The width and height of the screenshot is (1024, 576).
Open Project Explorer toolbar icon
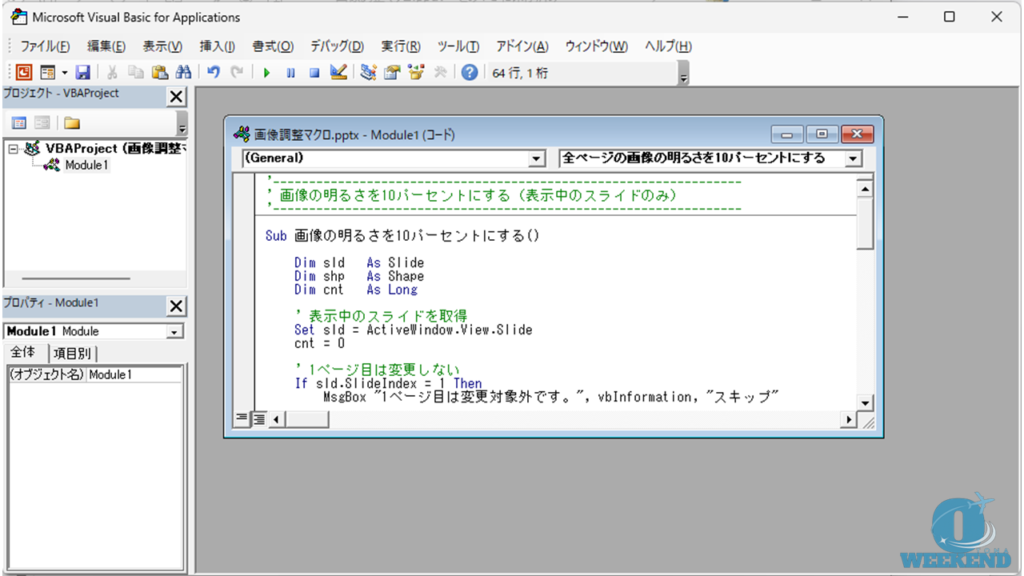[x=368, y=72]
